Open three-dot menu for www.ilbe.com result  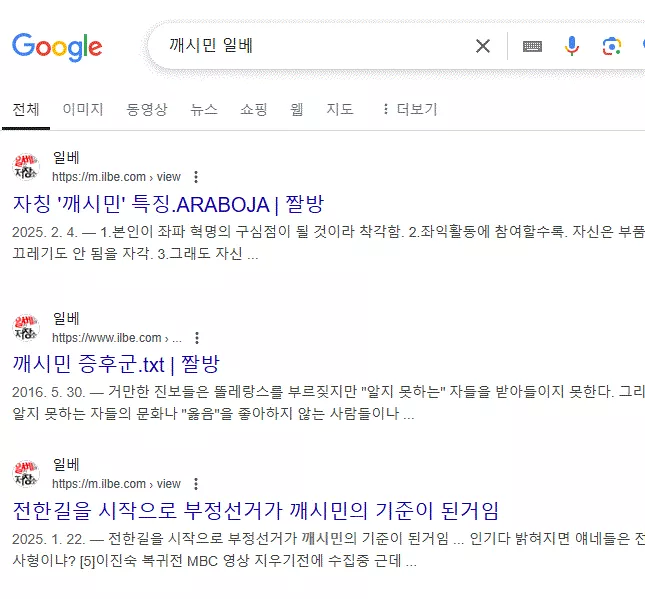197,338
